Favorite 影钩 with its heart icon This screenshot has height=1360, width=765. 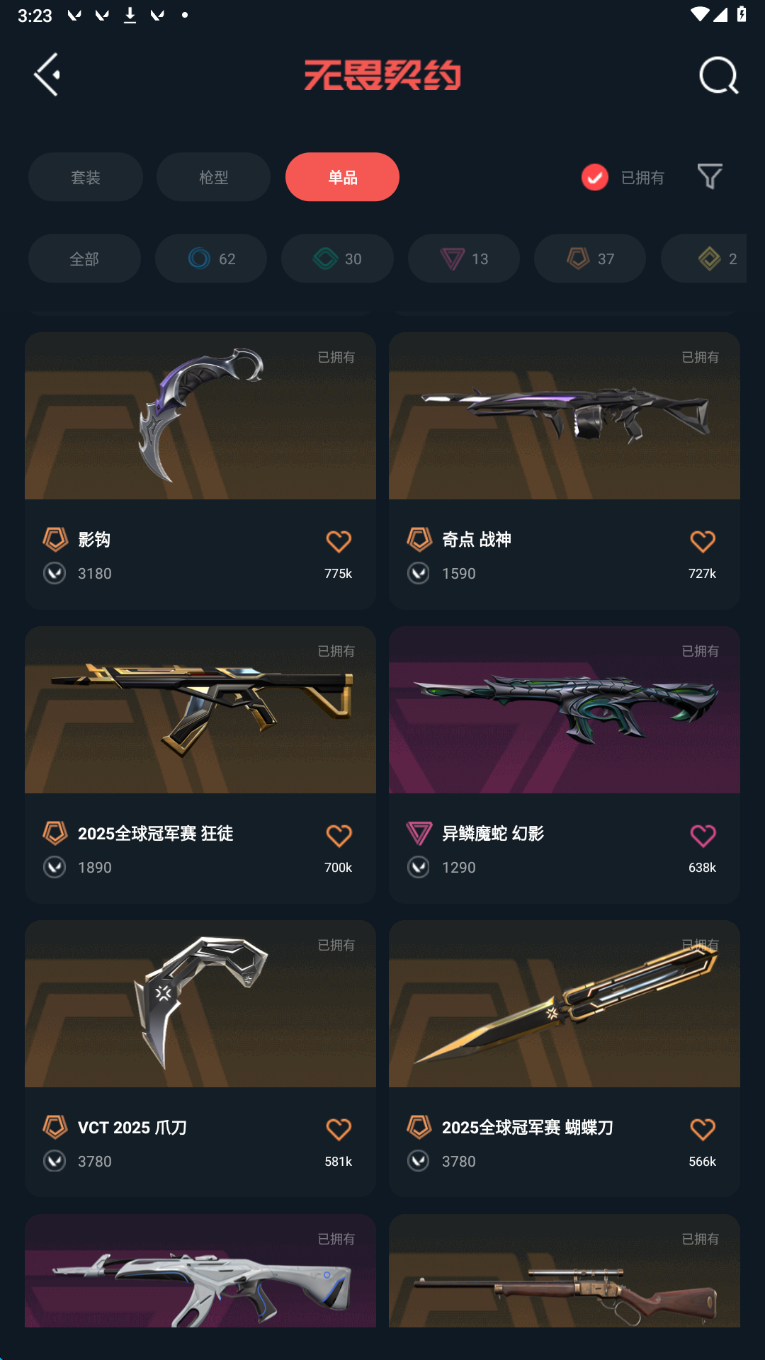[x=339, y=541]
